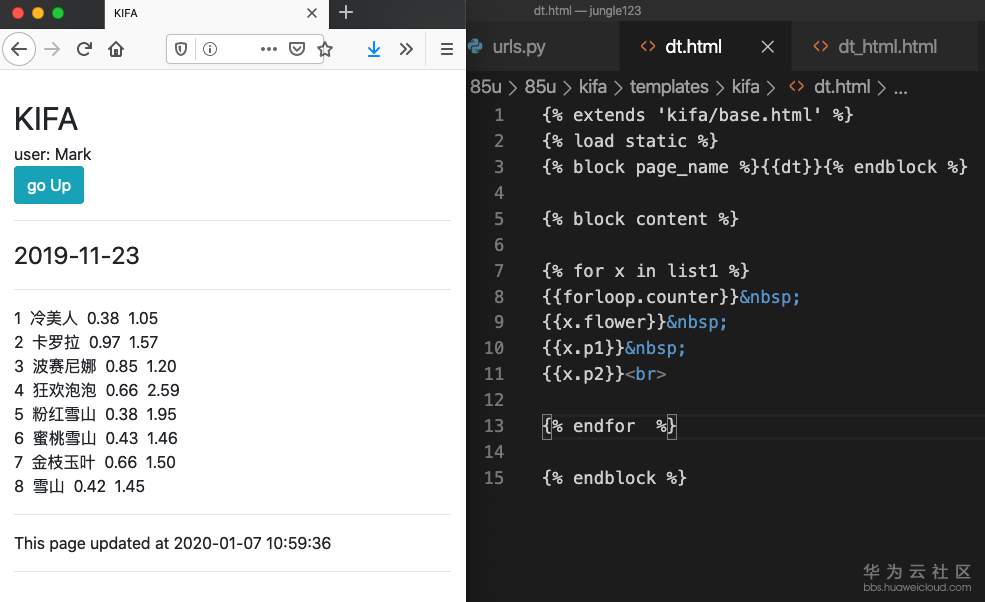Viewport: 985px width, 602px height.
Task: Click '{% endblock %}' on line 15
Action: pyautogui.click(x=614, y=478)
